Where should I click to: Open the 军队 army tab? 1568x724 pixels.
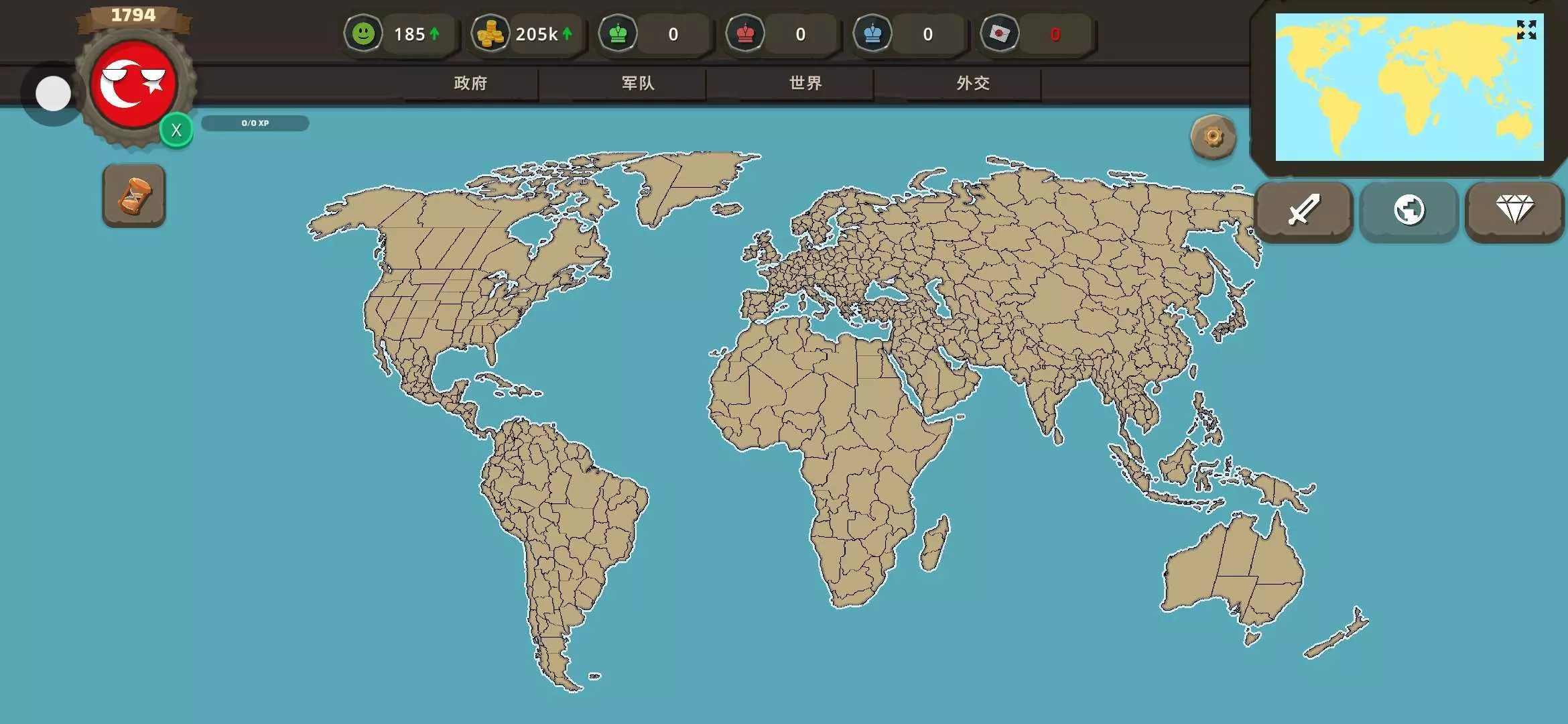pos(638,83)
